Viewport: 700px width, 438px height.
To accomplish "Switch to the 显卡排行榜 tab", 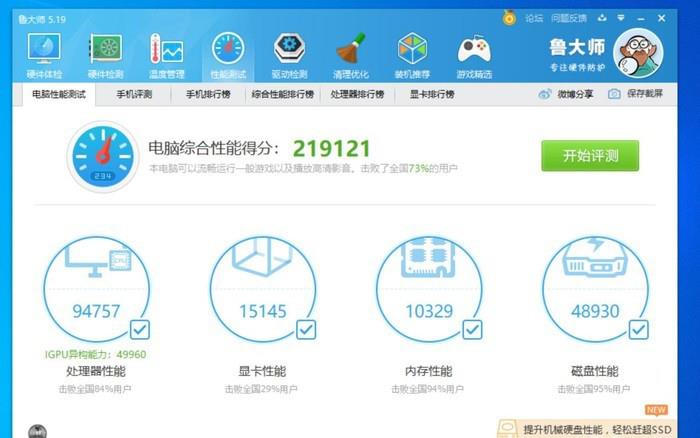I will pos(432,94).
